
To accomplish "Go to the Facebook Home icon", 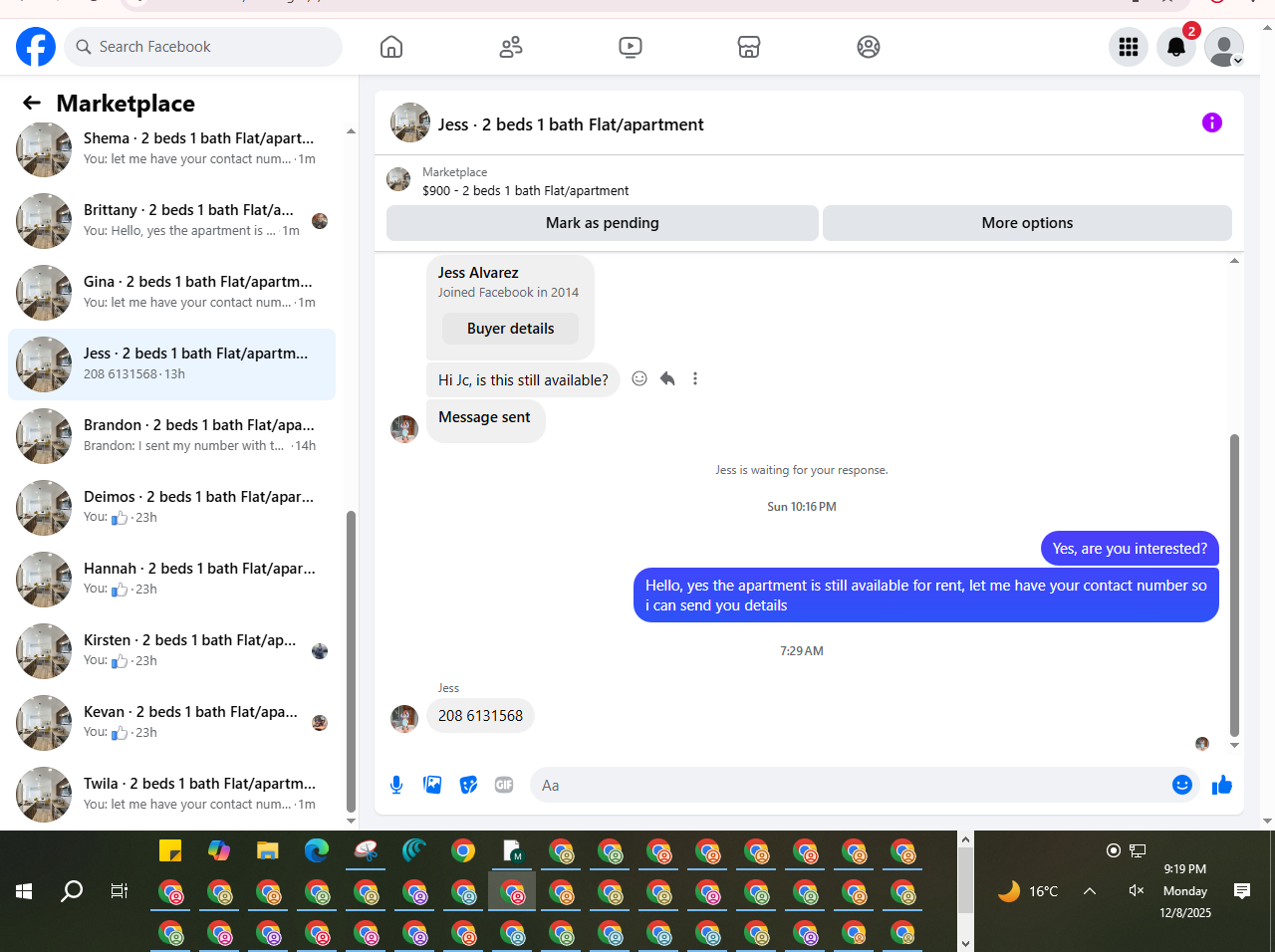I will [391, 47].
